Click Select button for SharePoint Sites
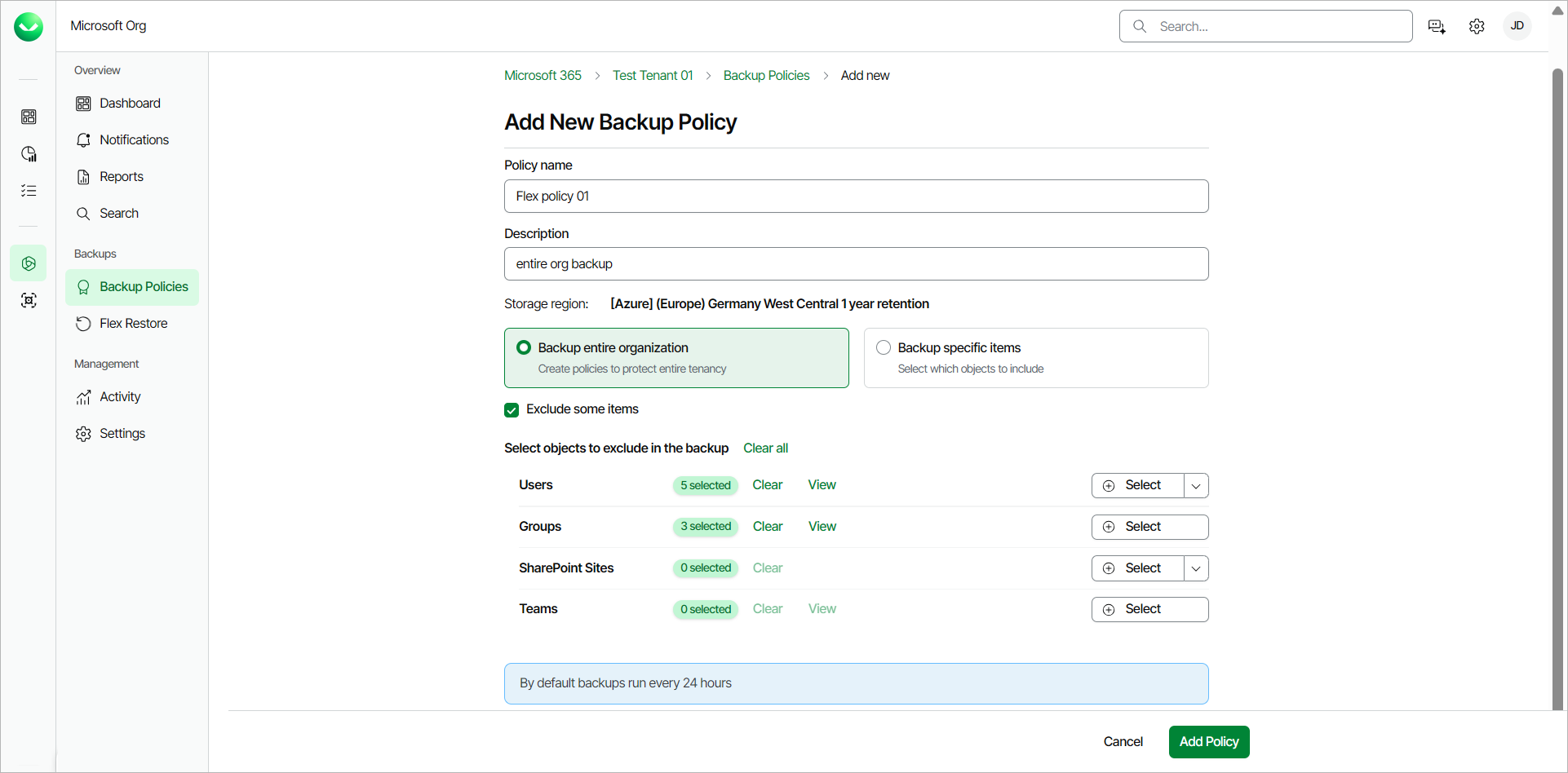Image resolution: width=1568 pixels, height=773 pixels. [x=1138, y=568]
